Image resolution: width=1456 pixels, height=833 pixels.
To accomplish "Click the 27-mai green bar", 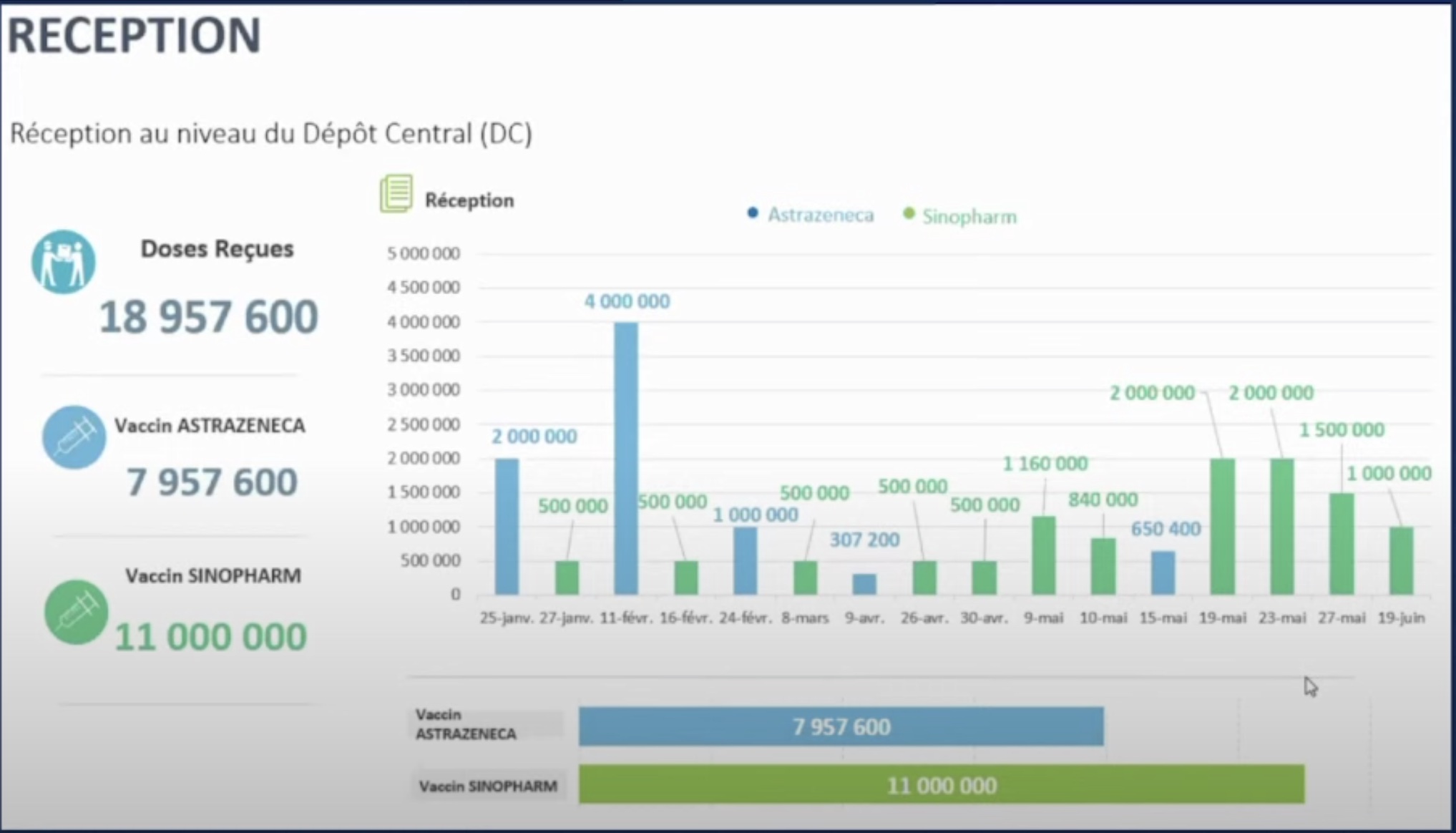I will click(1342, 544).
